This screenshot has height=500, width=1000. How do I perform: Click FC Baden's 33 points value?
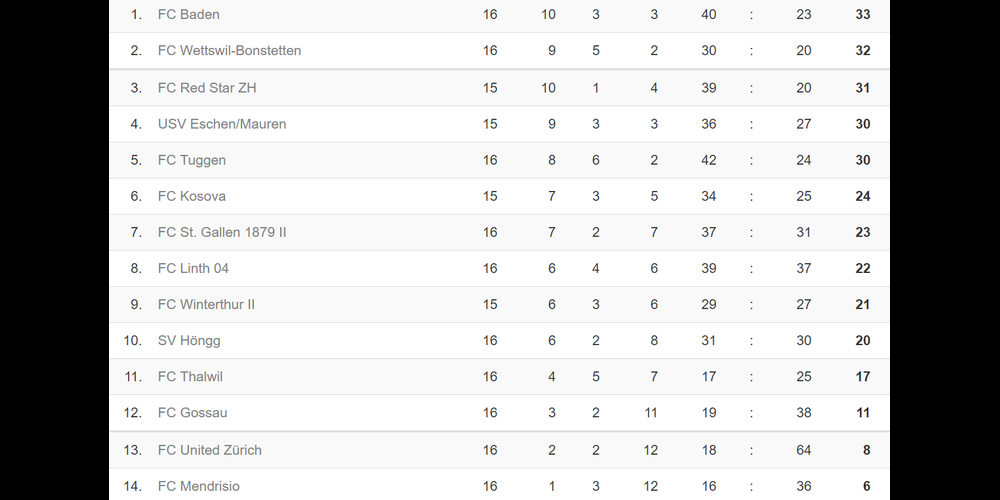click(x=862, y=15)
